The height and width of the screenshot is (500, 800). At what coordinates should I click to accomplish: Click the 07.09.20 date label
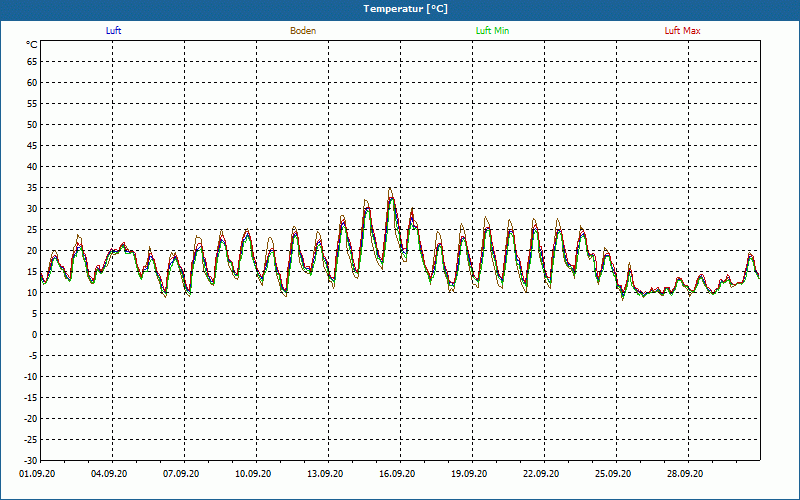(181, 474)
